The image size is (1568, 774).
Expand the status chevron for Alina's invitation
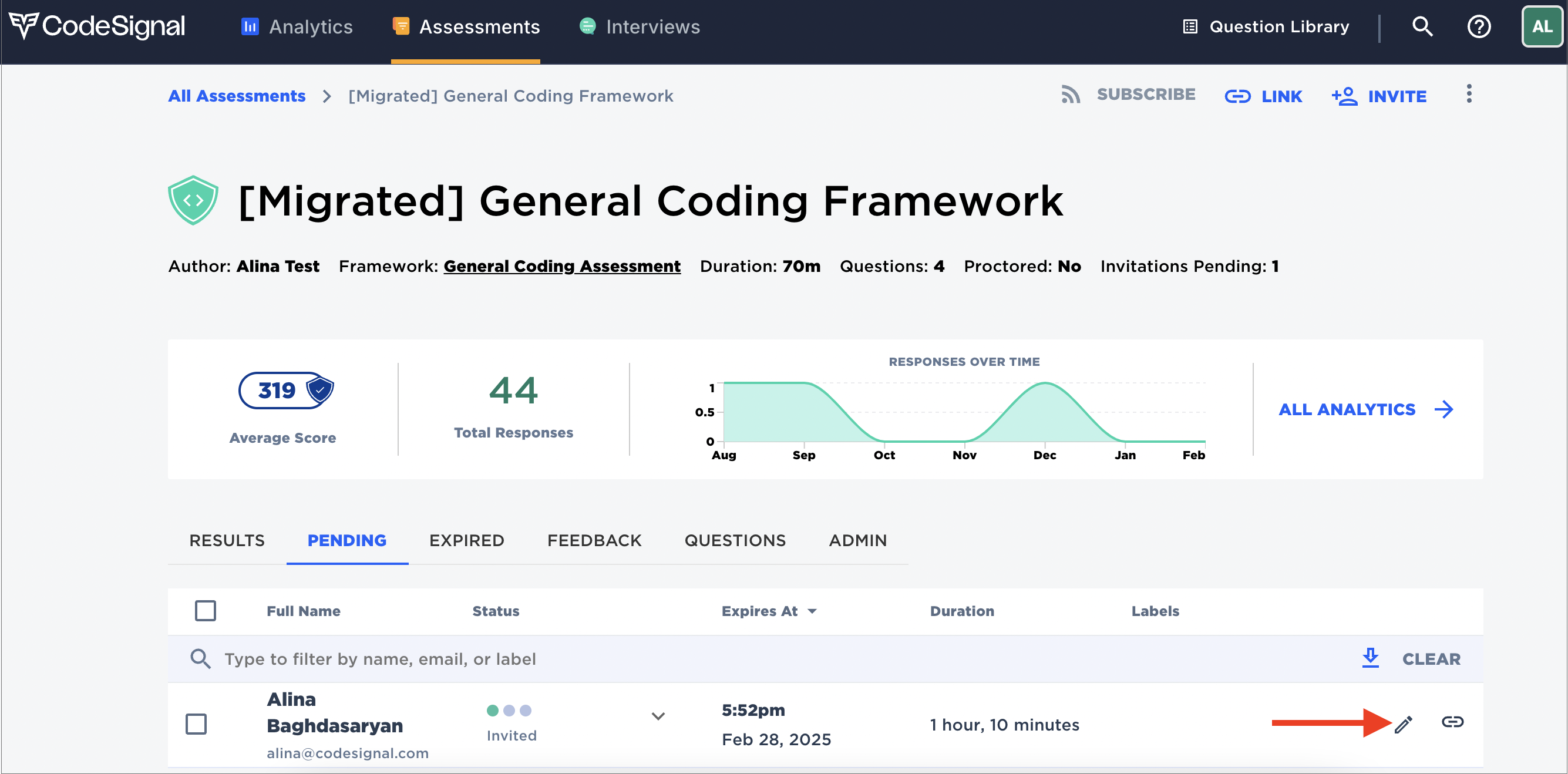[x=658, y=716]
